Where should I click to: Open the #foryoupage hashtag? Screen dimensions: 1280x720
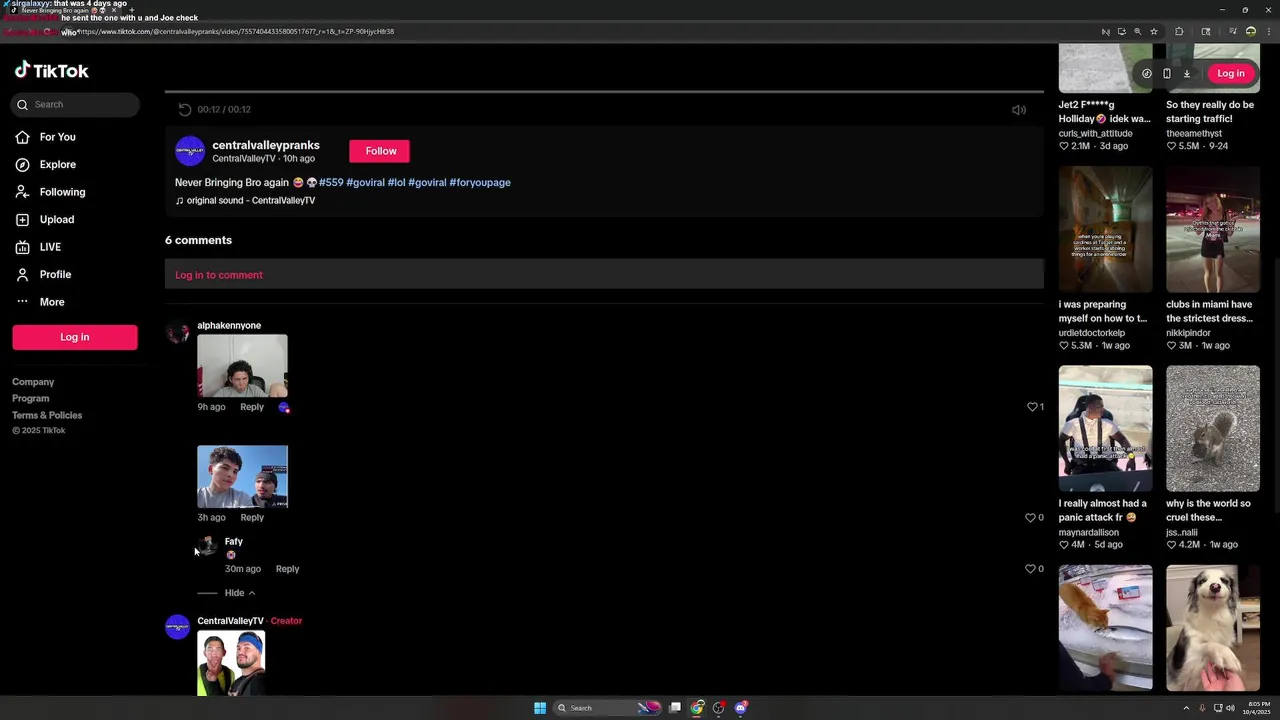[480, 183]
